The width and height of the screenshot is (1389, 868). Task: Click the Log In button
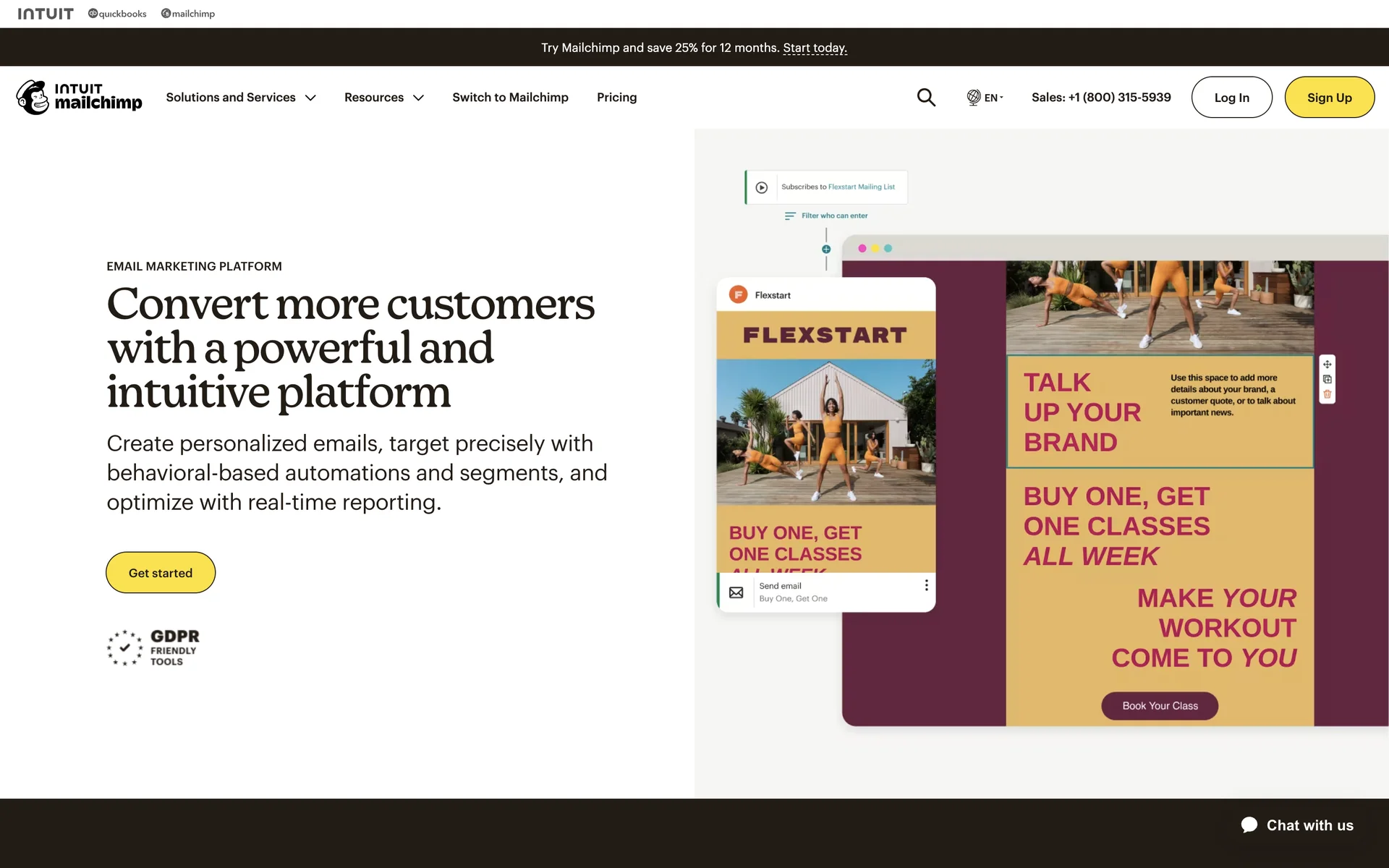(x=1231, y=97)
